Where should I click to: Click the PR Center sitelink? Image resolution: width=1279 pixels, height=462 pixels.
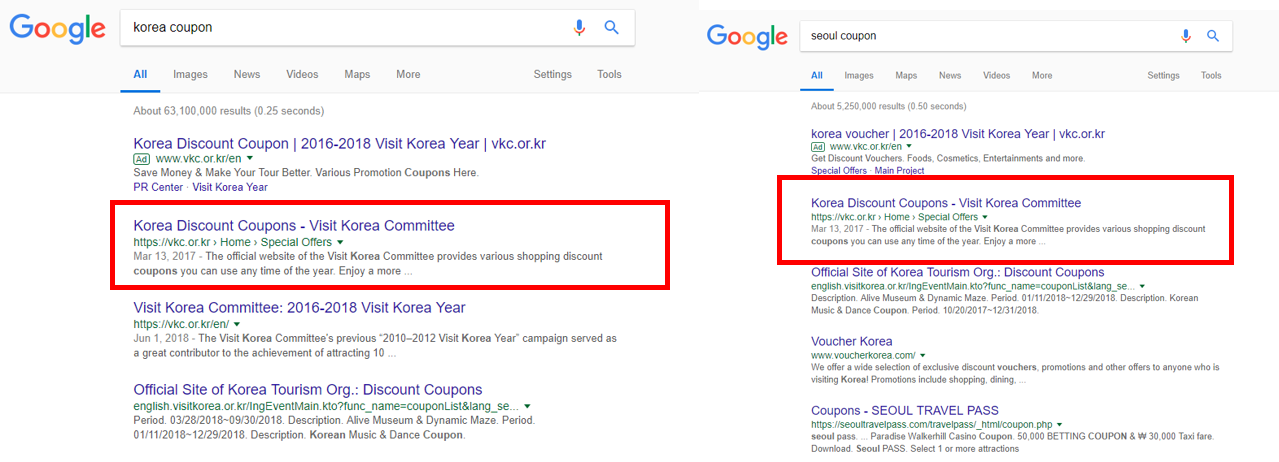158,187
